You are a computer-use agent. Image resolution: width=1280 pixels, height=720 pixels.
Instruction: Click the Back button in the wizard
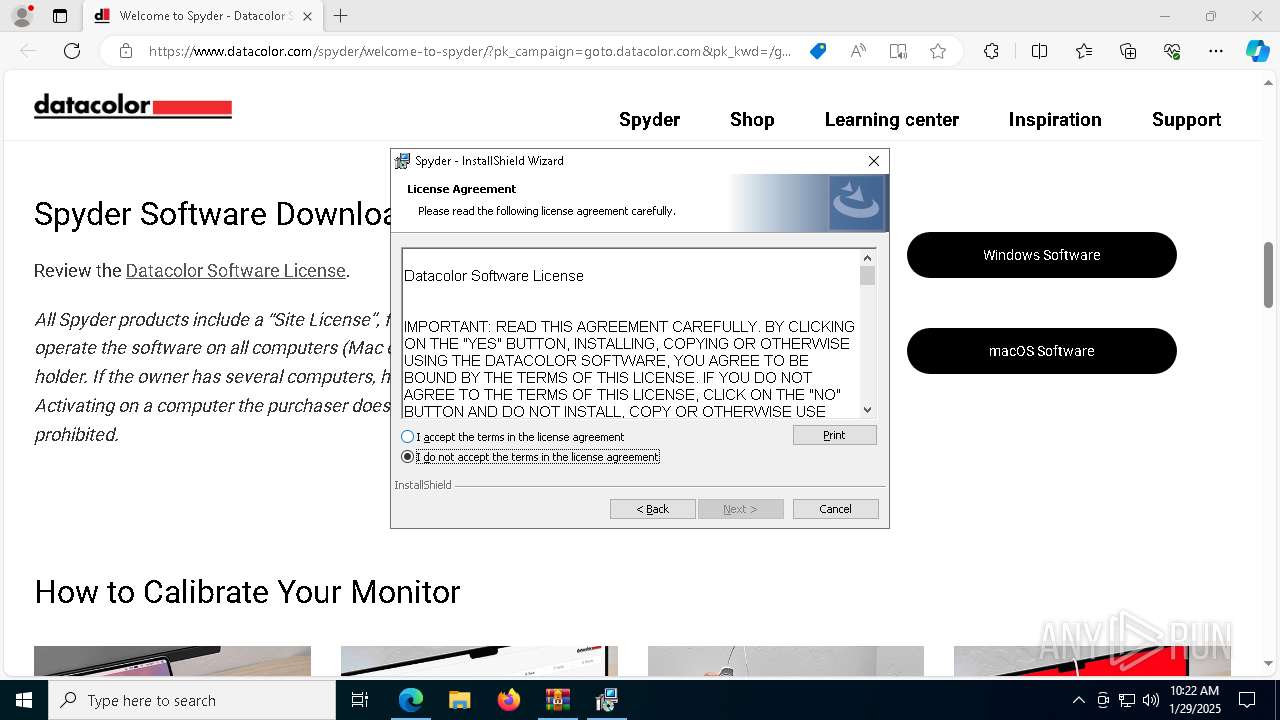click(652, 509)
